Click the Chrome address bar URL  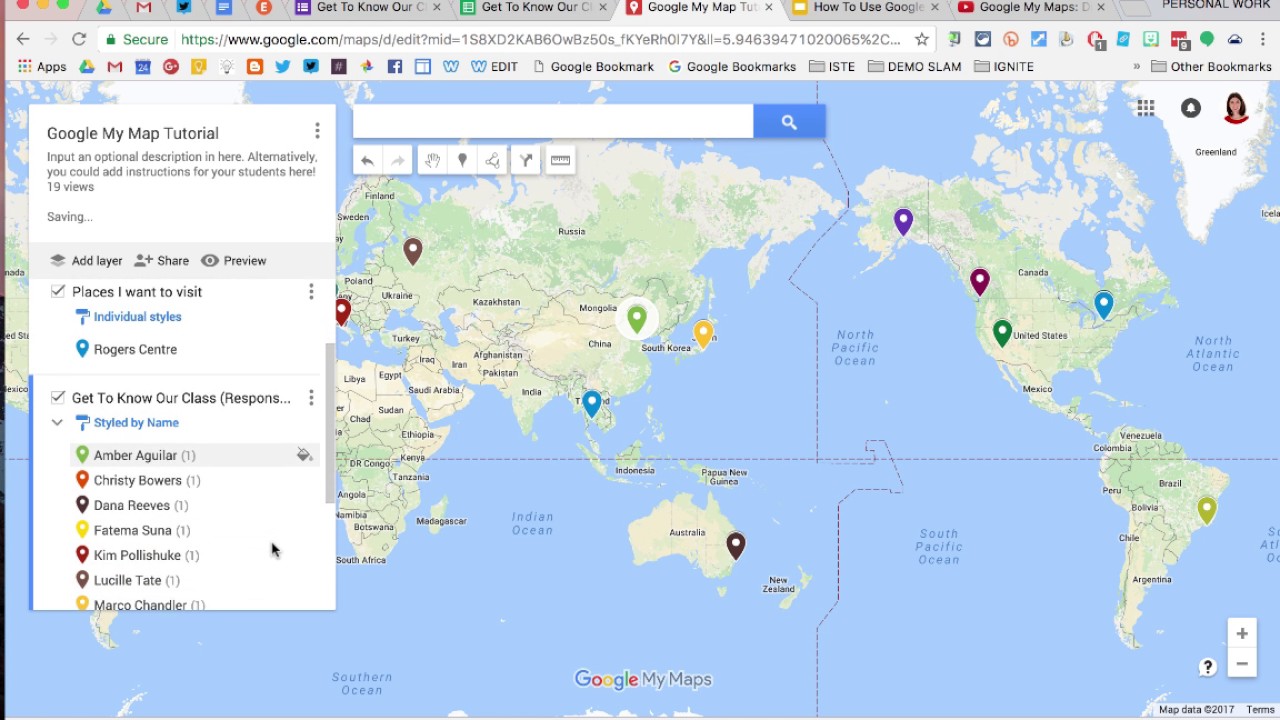click(x=540, y=40)
